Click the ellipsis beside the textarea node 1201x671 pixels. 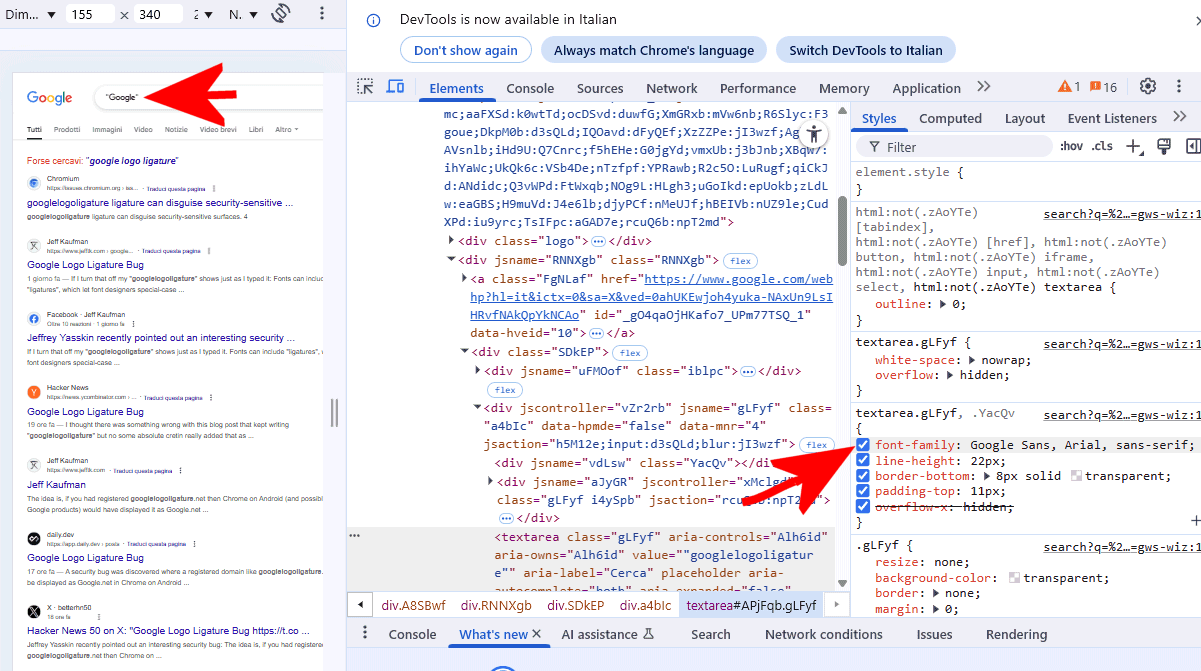354,536
